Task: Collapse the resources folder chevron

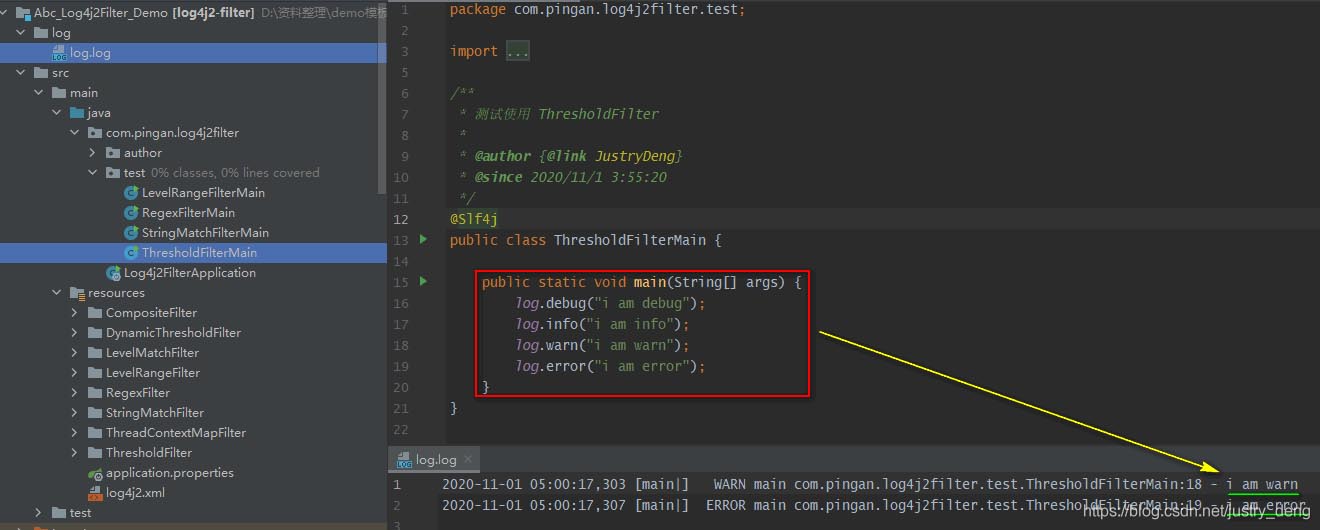Action: click(x=56, y=293)
